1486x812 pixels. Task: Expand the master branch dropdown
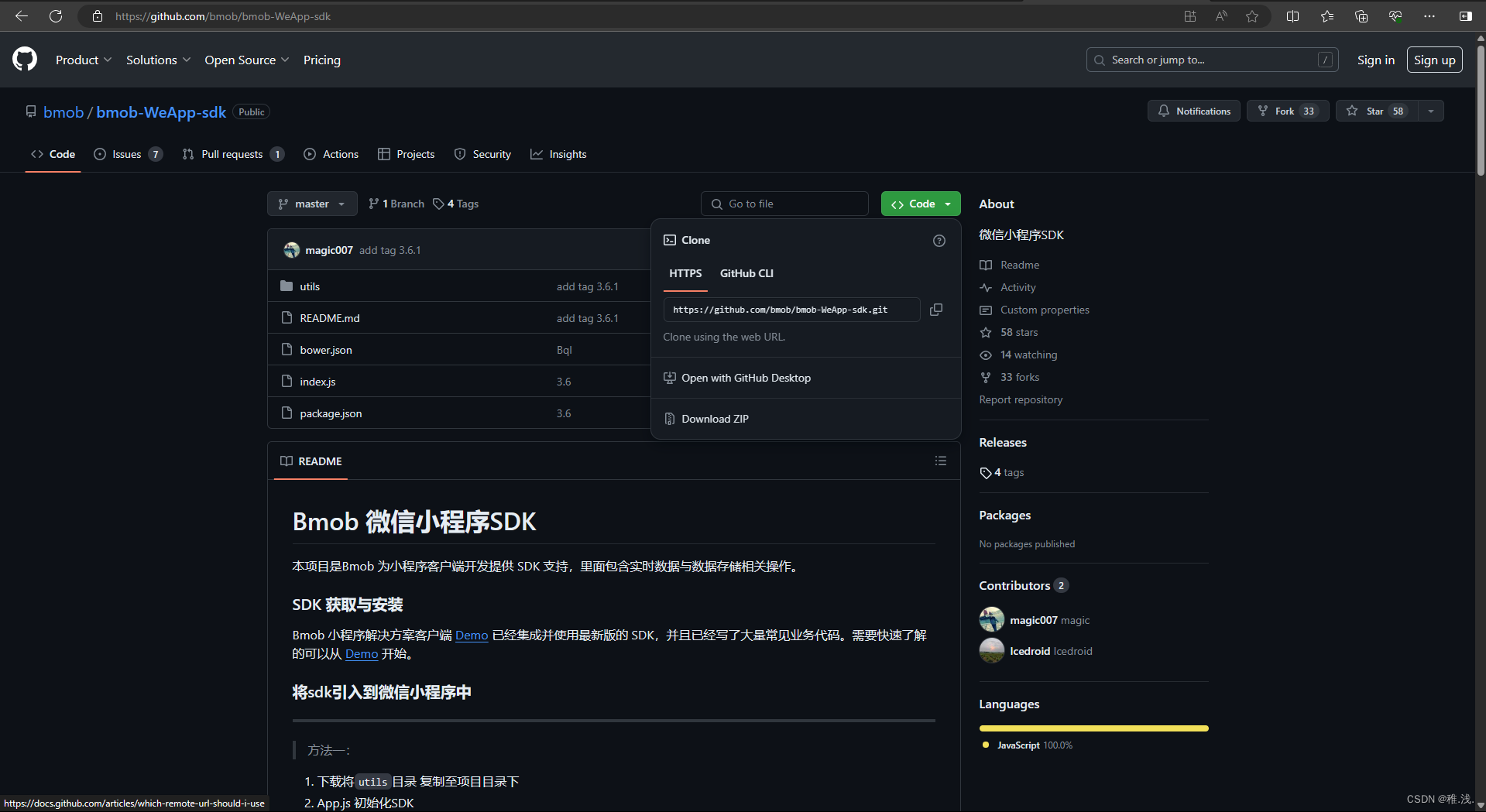tap(312, 204)
